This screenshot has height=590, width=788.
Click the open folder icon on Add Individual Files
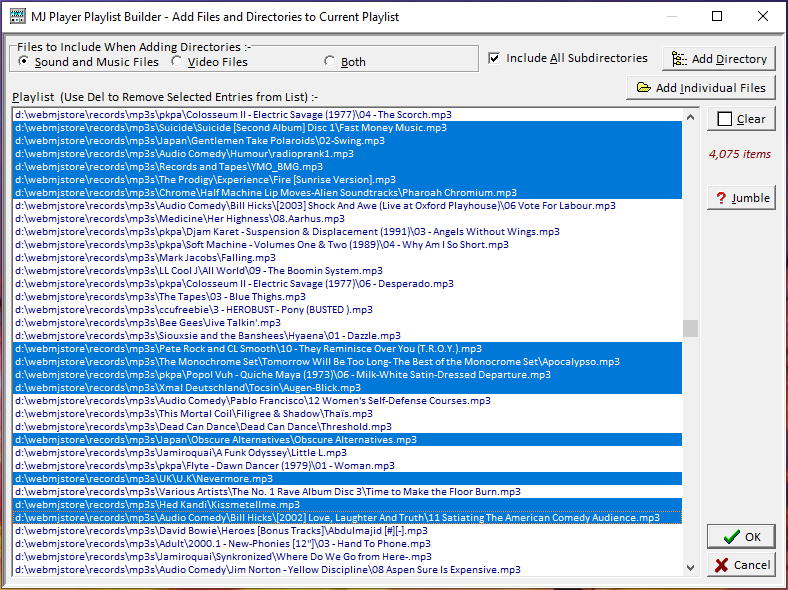click(x=644, y=87)
